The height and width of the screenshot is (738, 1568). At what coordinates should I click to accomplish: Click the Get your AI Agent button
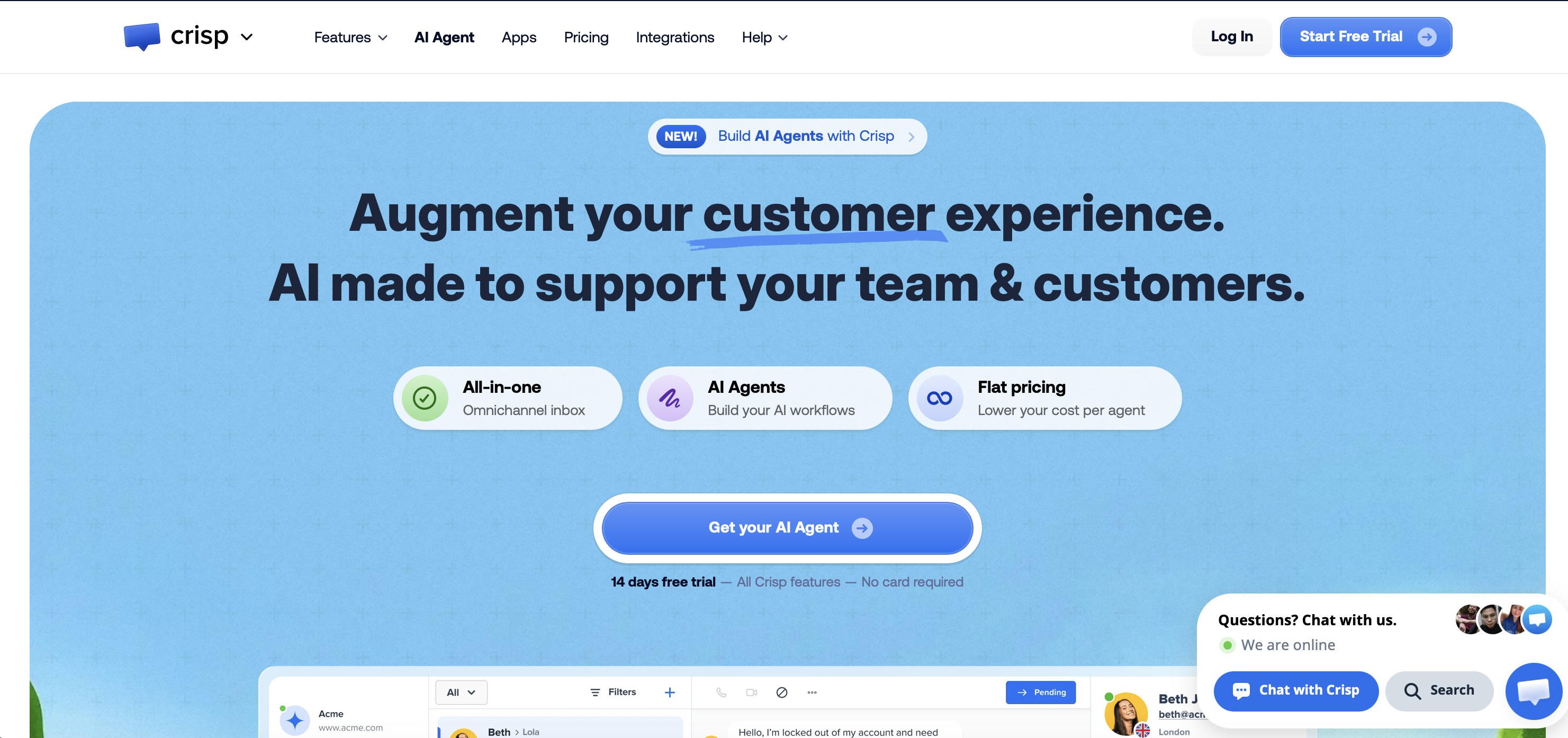787,528
